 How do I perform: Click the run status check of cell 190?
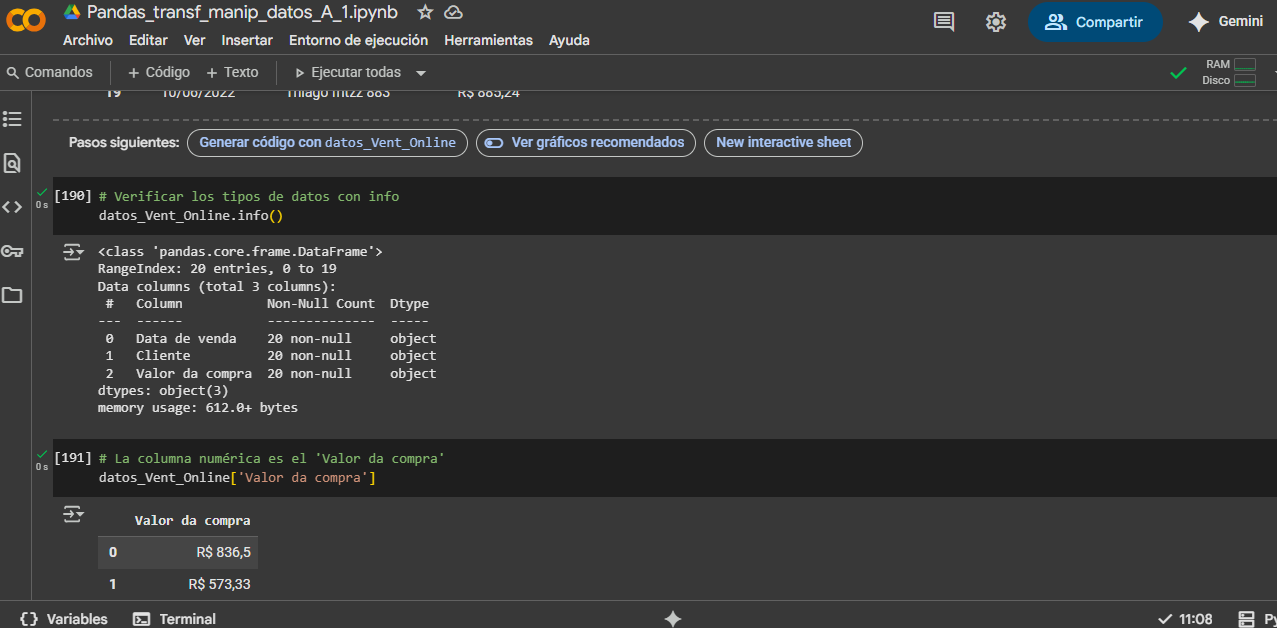42,191
